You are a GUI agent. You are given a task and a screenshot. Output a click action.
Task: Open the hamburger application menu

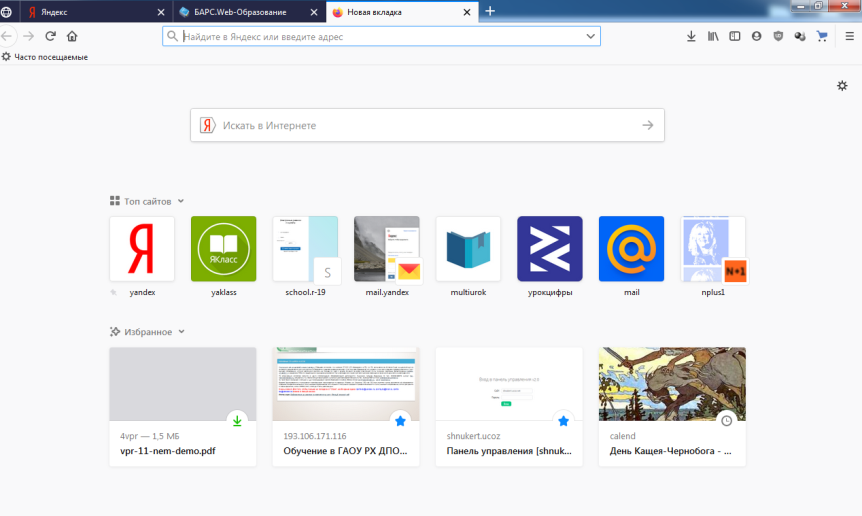[x=849, y=36]
